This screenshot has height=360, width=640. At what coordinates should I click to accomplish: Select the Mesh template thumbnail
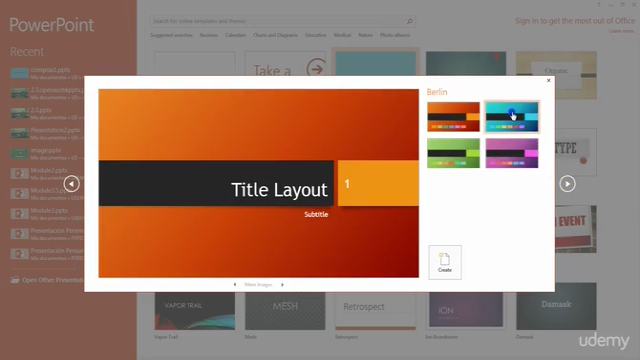click(285, 311)
